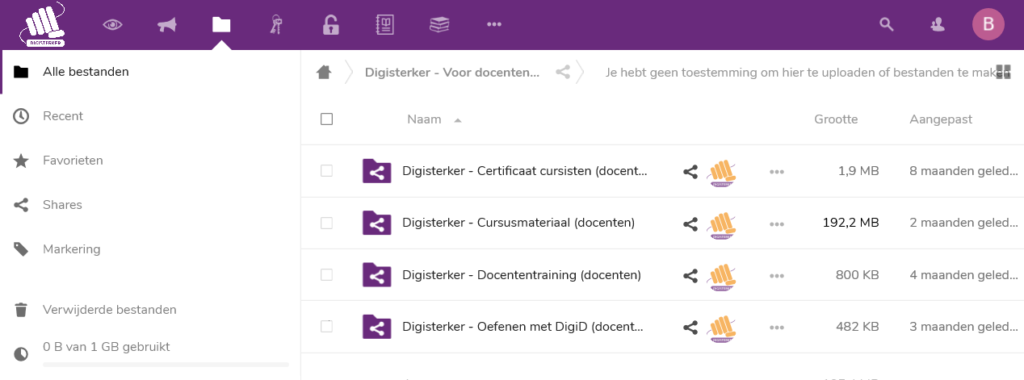Click the quota icon beside 0 B van 1 GB
This screenshot has width=1024, height=380.
21,354
